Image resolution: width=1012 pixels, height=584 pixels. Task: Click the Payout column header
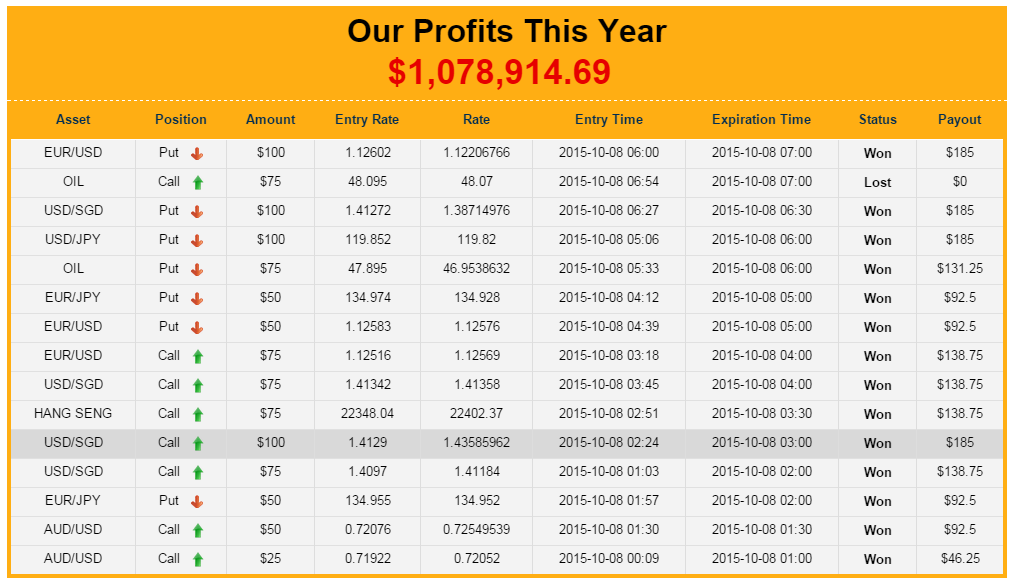tap(960, 119)
